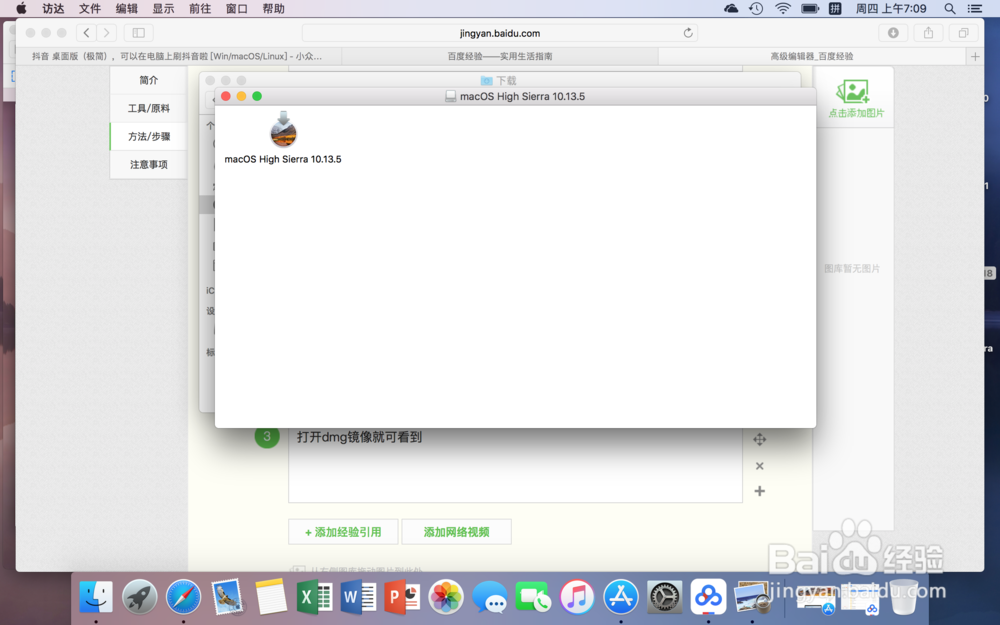Open the 帮助 menu
Screen dimensions: 1000x625
[273, 8]
